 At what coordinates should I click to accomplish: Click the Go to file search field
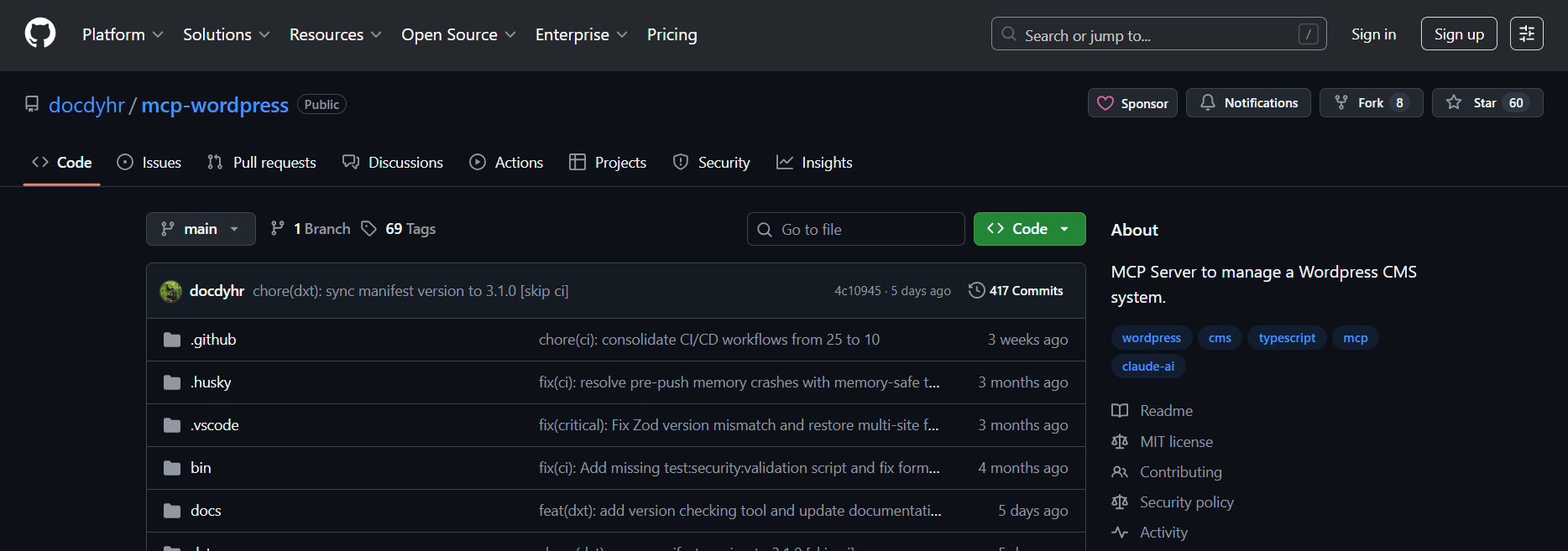click(855, 229)
